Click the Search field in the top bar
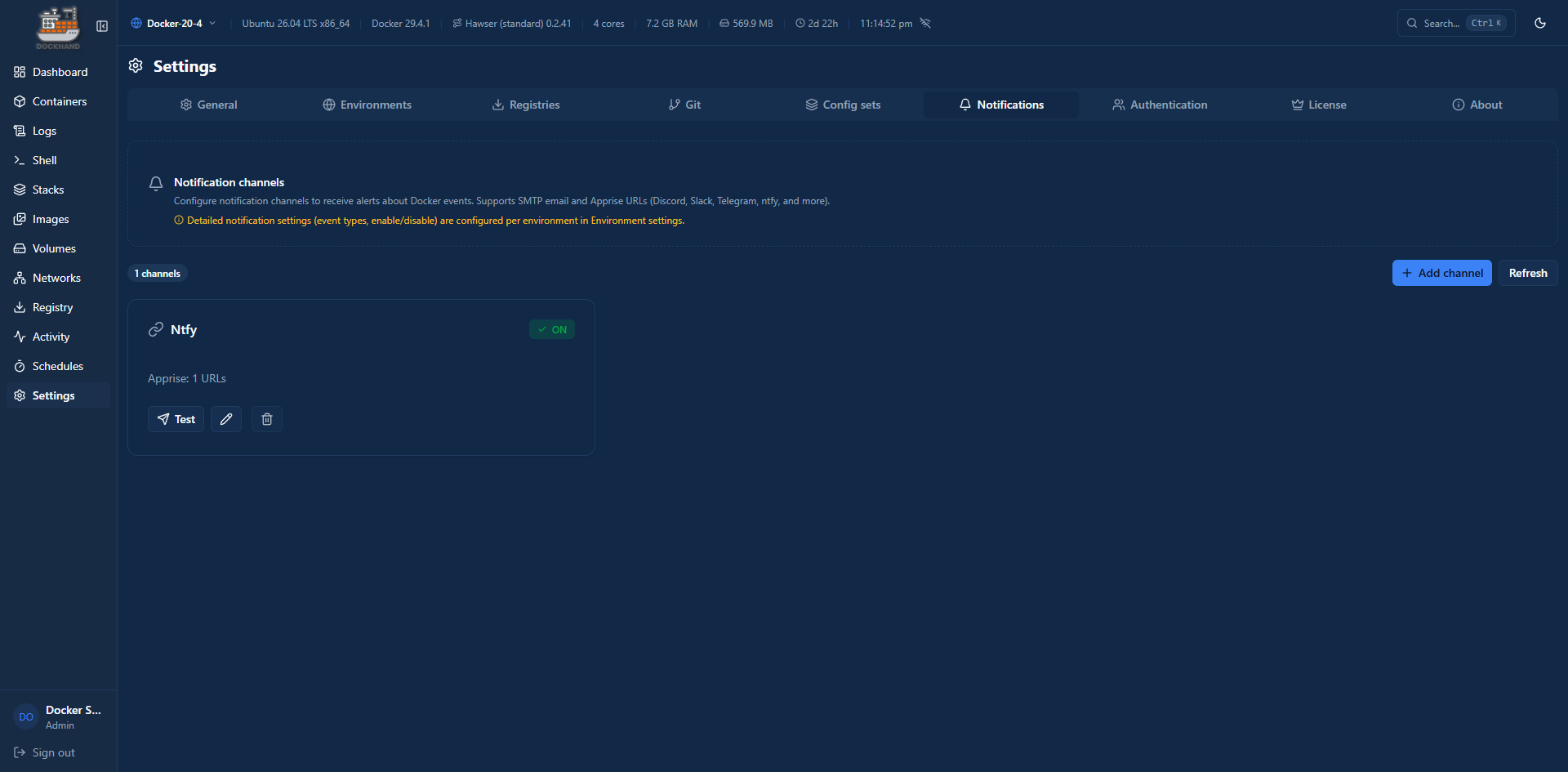Viewport: 1568px width, 772px height. pos(1456,23)
